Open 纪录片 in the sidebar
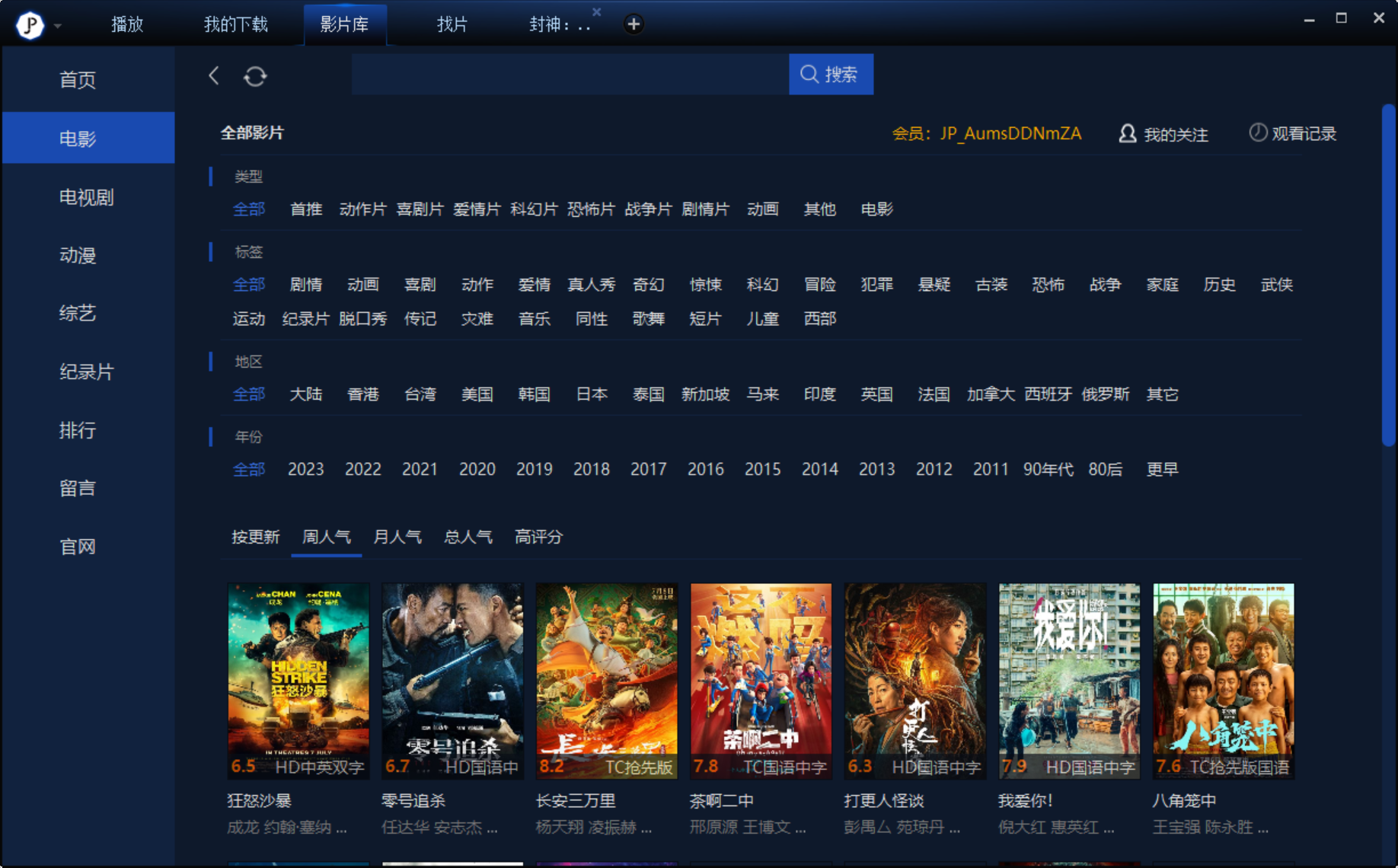The image size is (1398, 868). coord(88,372)
